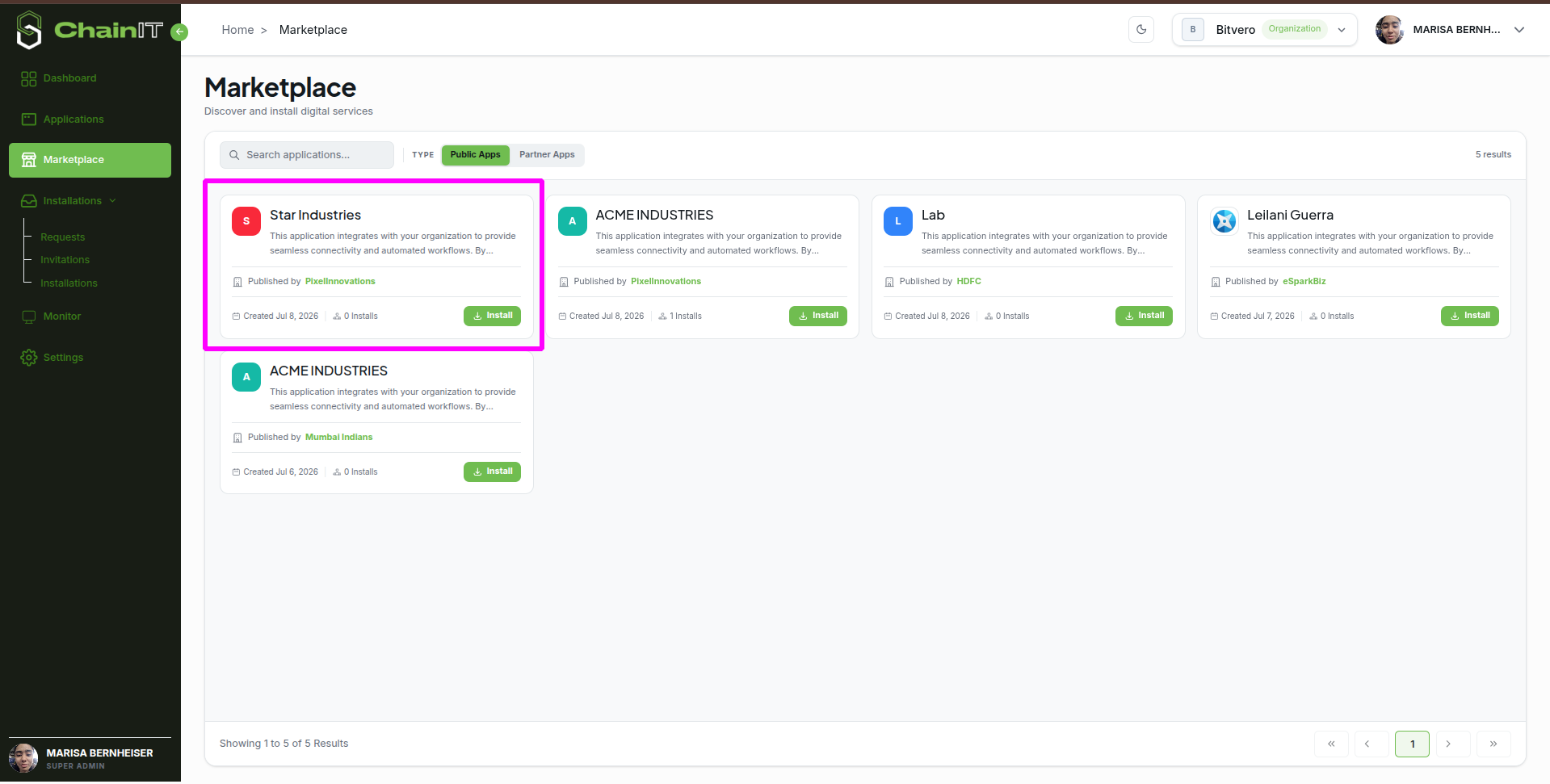Install the Leilani Guerra application

click(x=1469, y=316)
